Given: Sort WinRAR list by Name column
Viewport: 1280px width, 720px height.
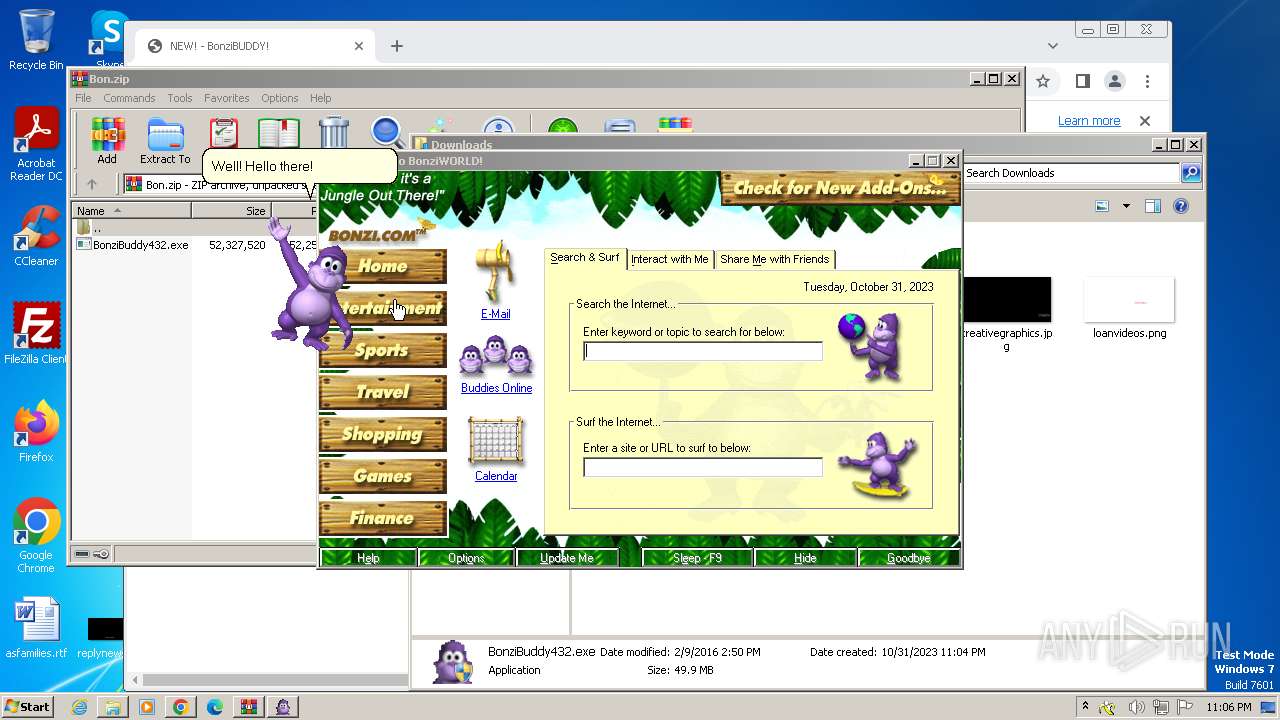Looking at the screenshot, I should click(x=131, y=211).
